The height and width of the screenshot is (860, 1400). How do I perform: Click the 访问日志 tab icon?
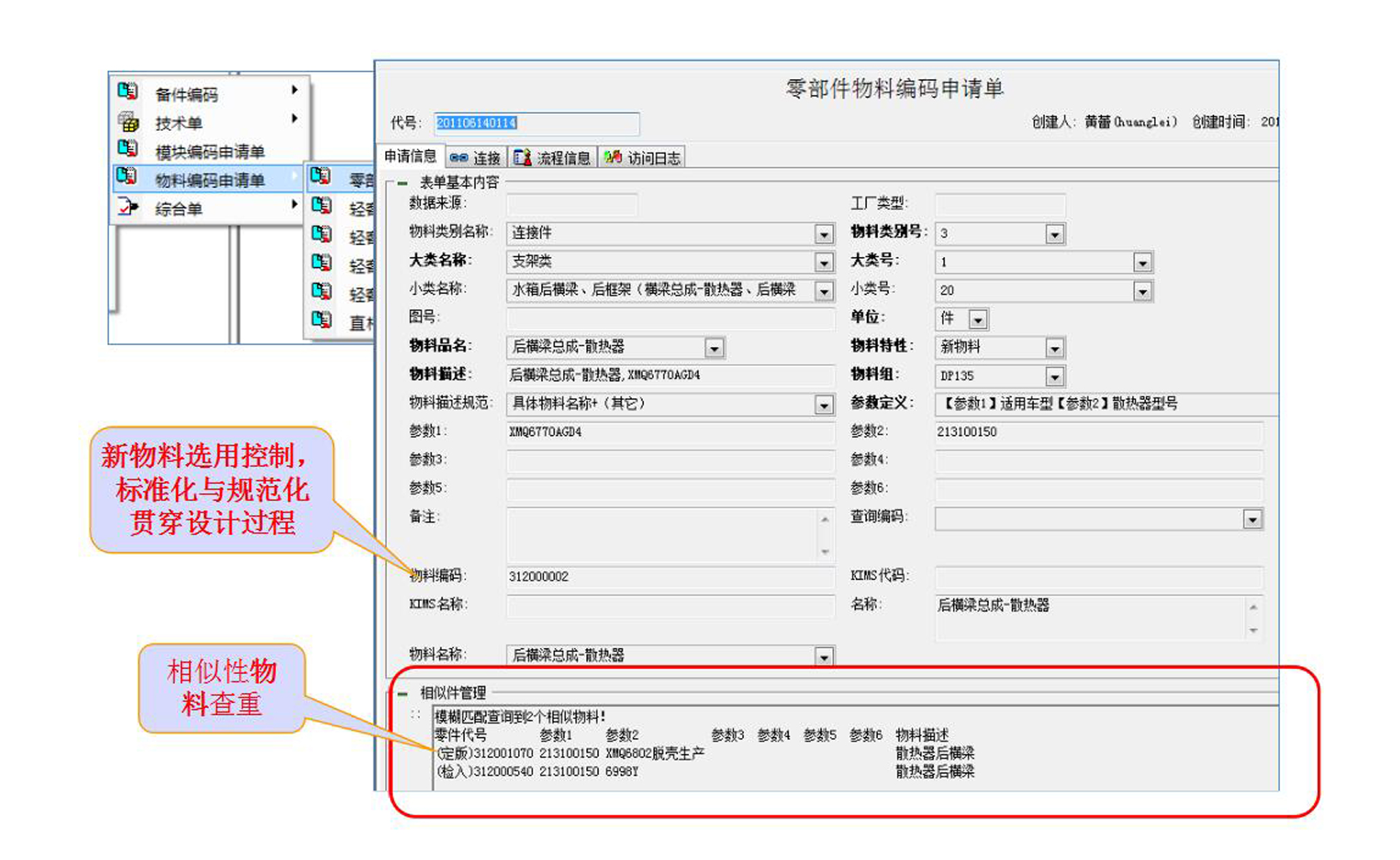click(613, 157)
